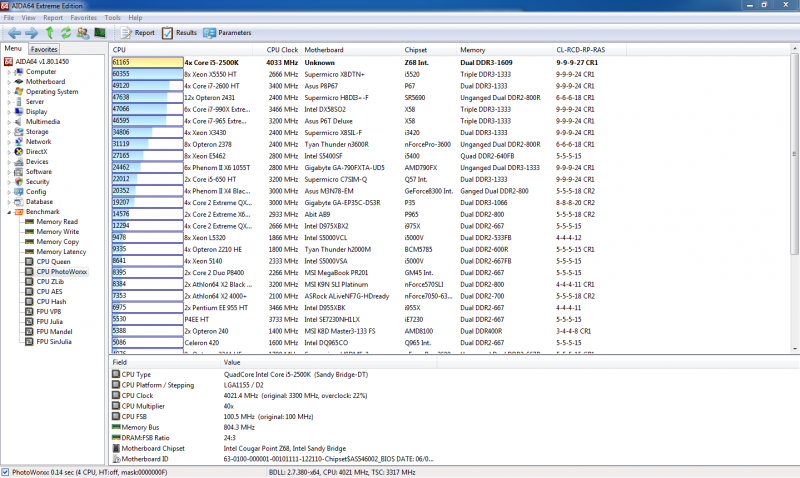Expand the Server tree node
This screenshot has height=478, width=800.
point(9,102)
